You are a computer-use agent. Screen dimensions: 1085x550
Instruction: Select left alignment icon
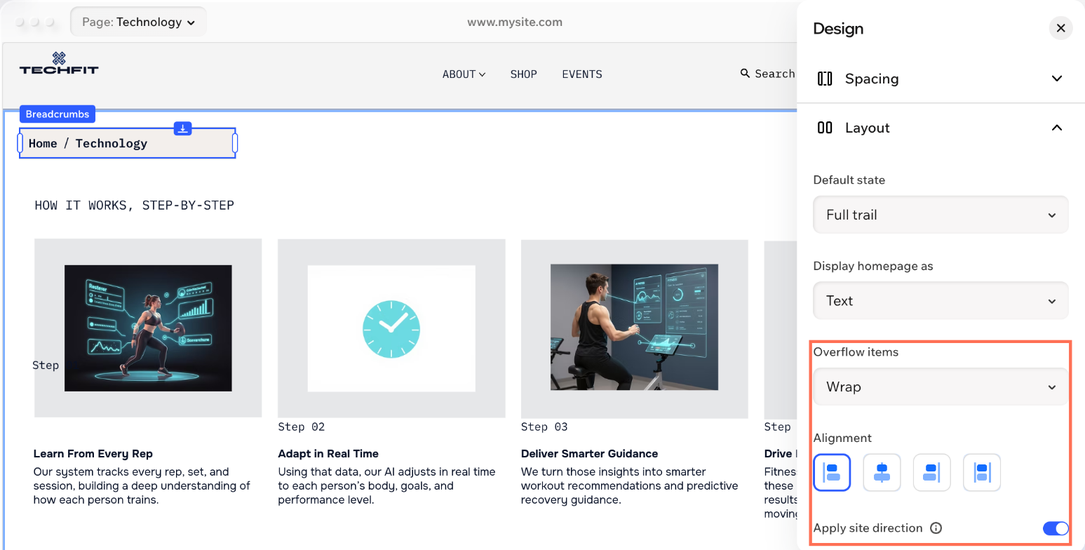pyautogui.click(x=832, y=473)
